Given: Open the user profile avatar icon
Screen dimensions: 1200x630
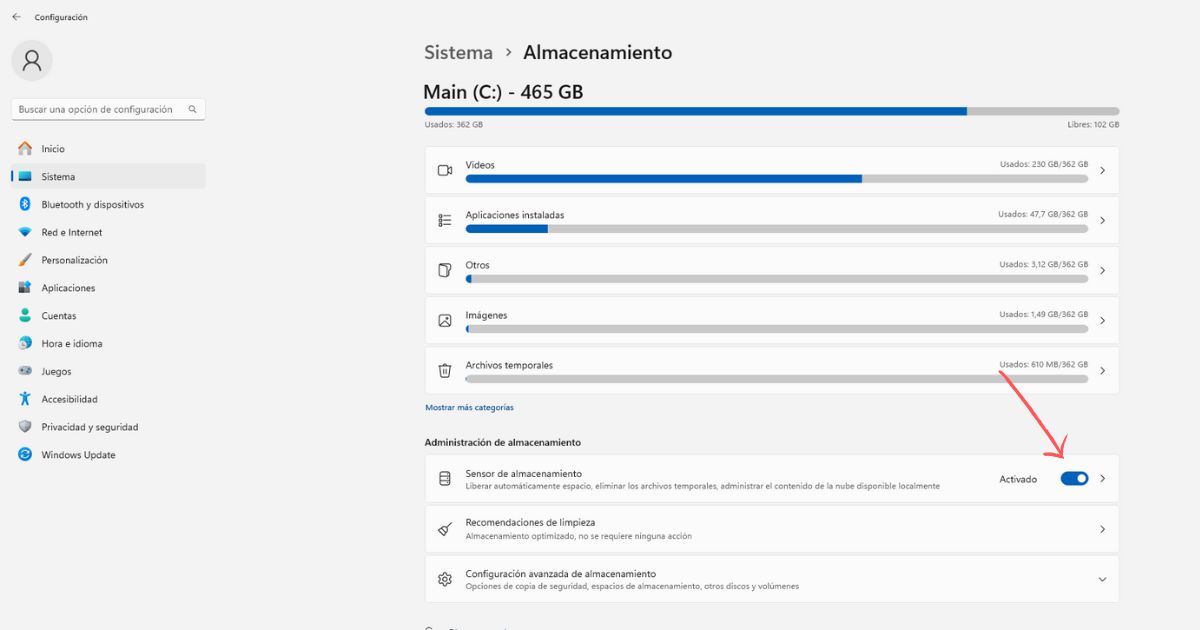Looking at the screenshot, I should coord(32,61).
